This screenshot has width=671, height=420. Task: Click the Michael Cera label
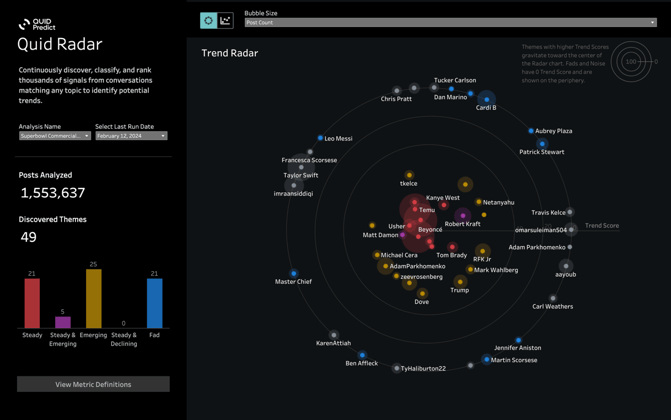399,255
